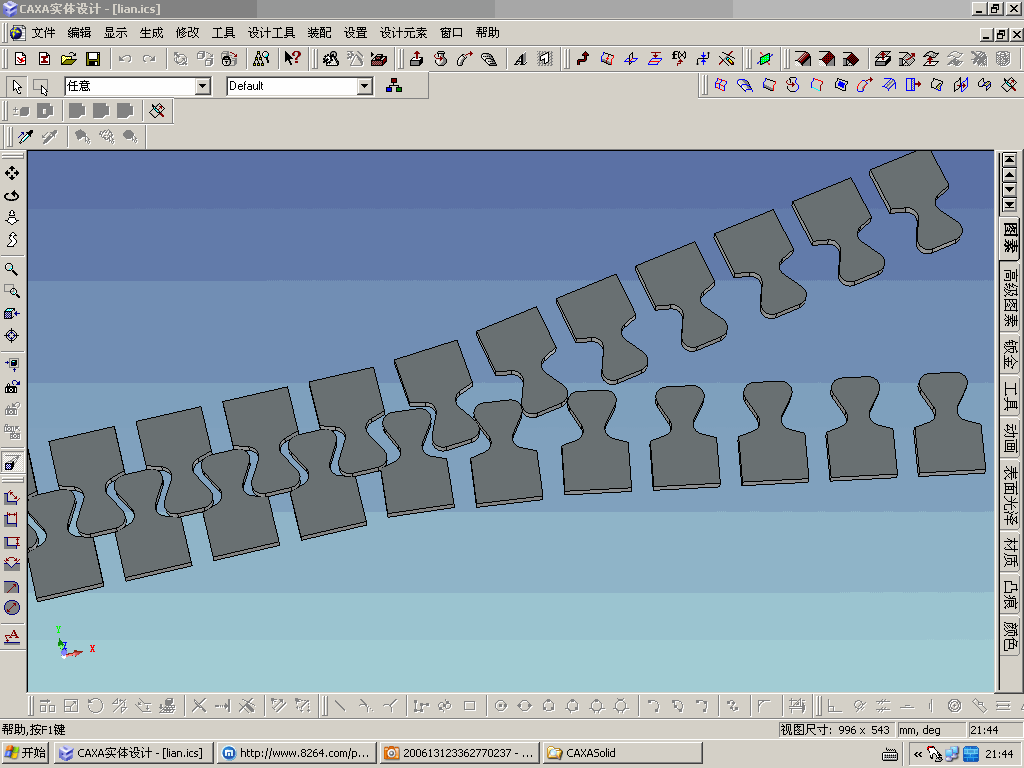
Task: Click the extend surface arrow icon
Action: (913, 85)
